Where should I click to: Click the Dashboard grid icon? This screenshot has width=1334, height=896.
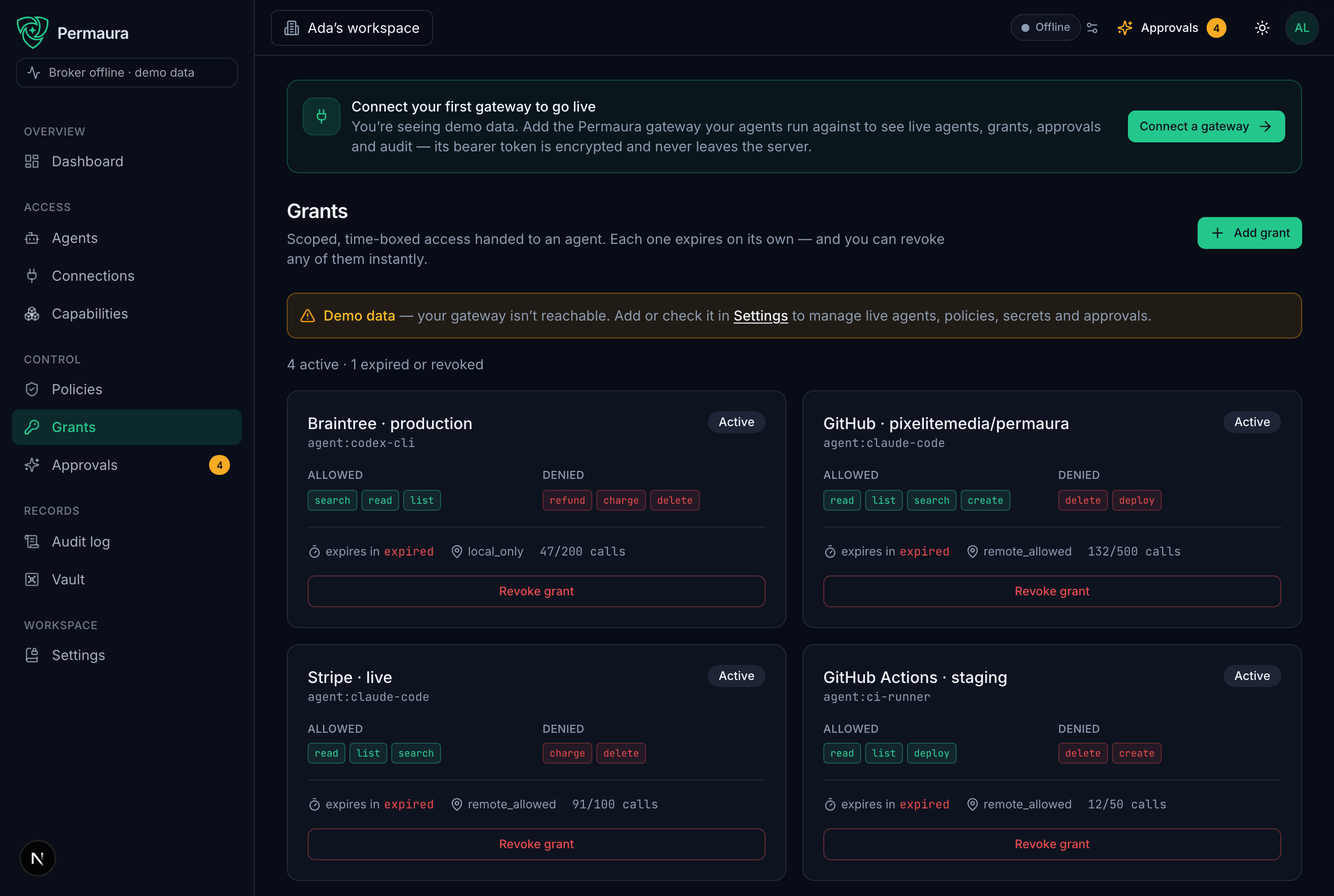[32, 162]
